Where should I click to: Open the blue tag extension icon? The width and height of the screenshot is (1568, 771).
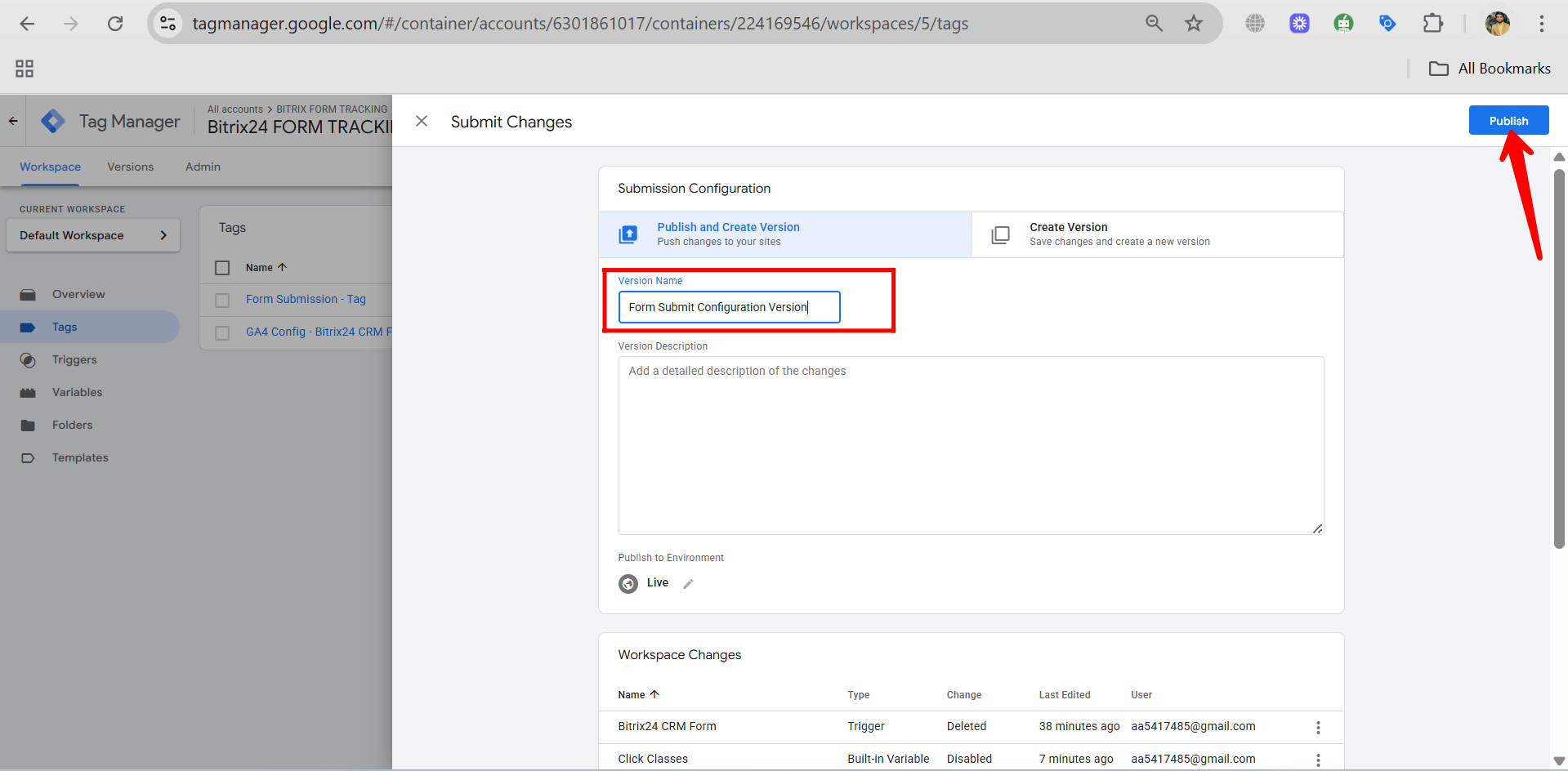[x=1387, y=24]
